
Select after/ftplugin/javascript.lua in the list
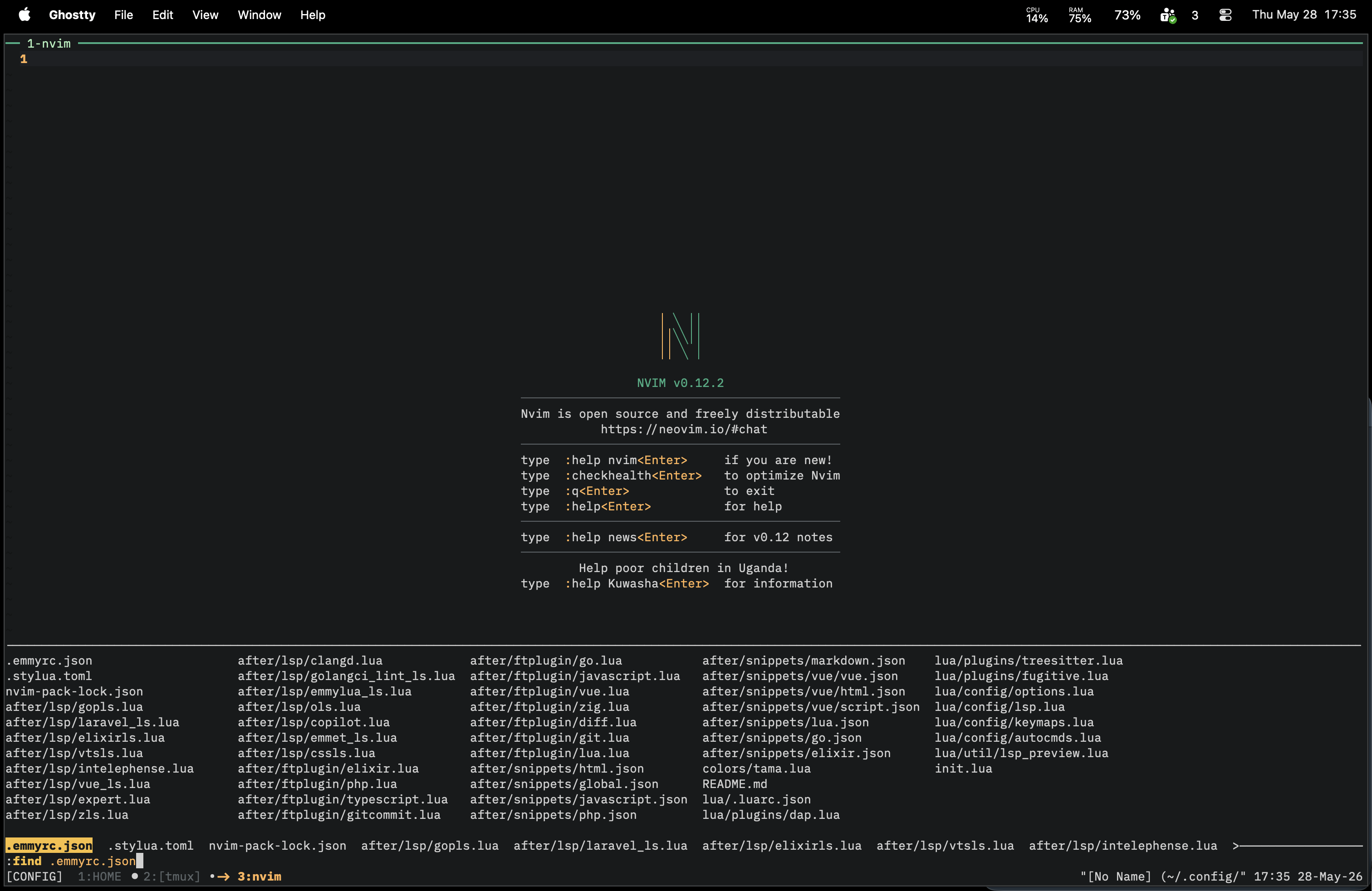[575, 676]
